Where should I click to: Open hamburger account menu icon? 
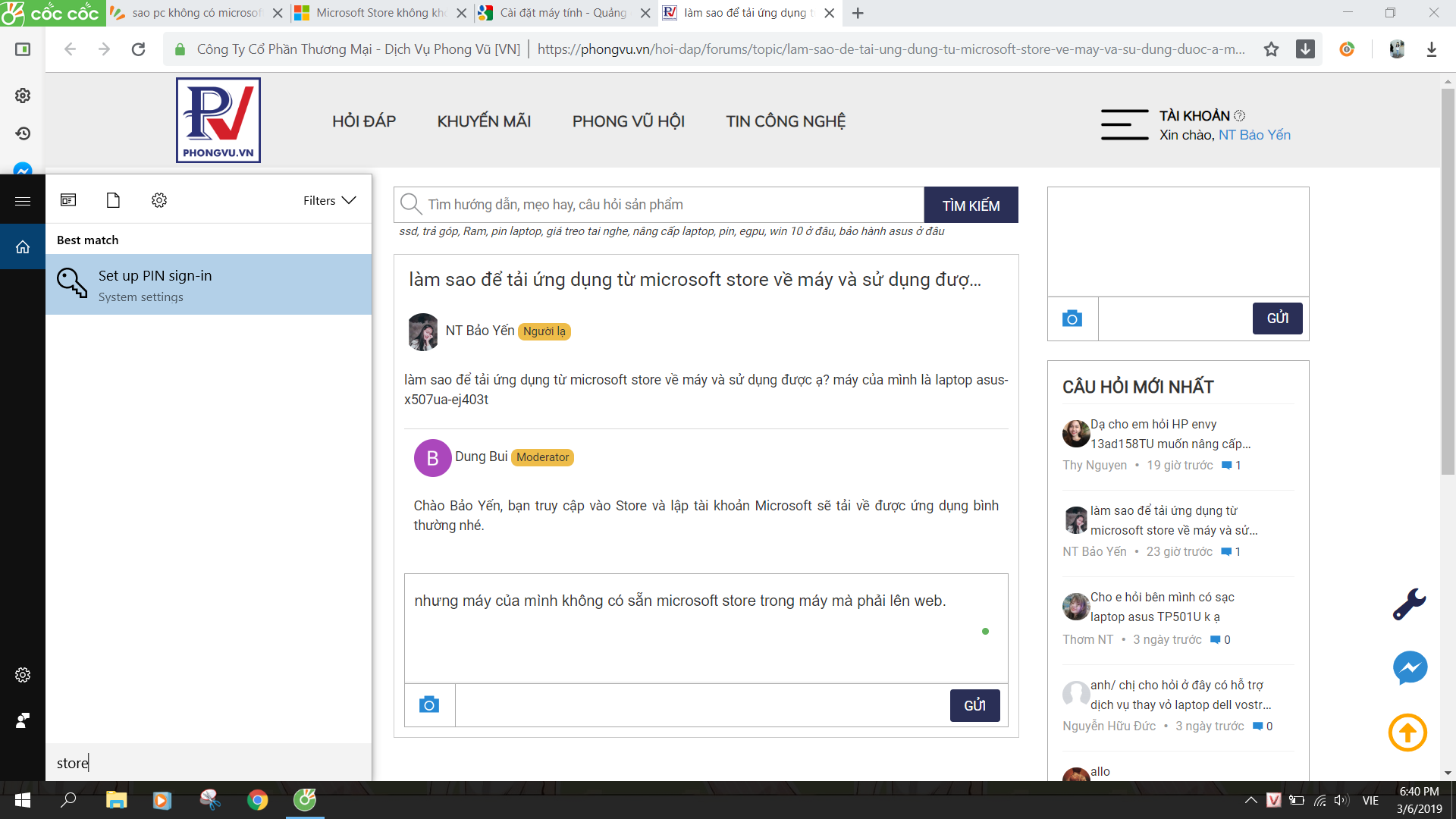point(1125,125)
